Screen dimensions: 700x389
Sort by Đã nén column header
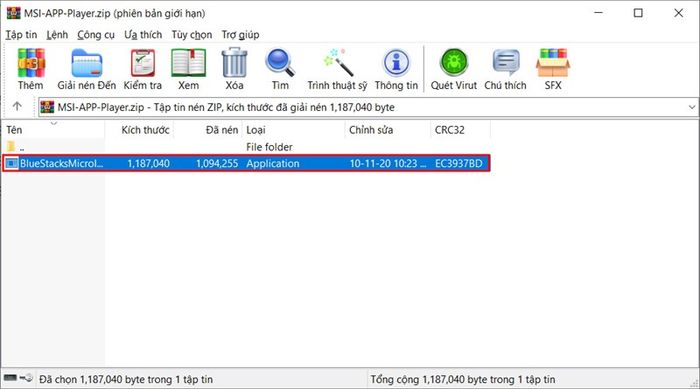[208, 130]
